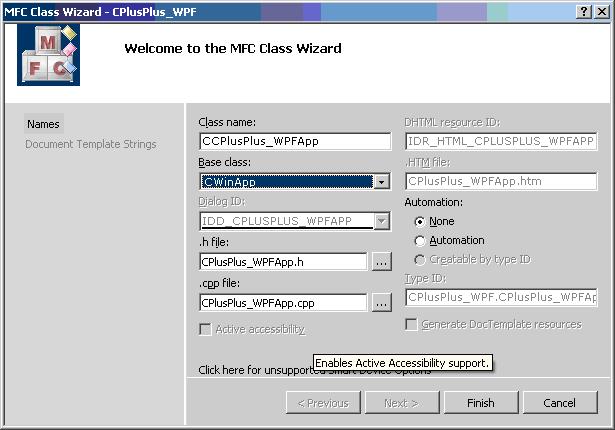Click the MFC logo icon
This screenshot has width=615, height=430.
48,55
